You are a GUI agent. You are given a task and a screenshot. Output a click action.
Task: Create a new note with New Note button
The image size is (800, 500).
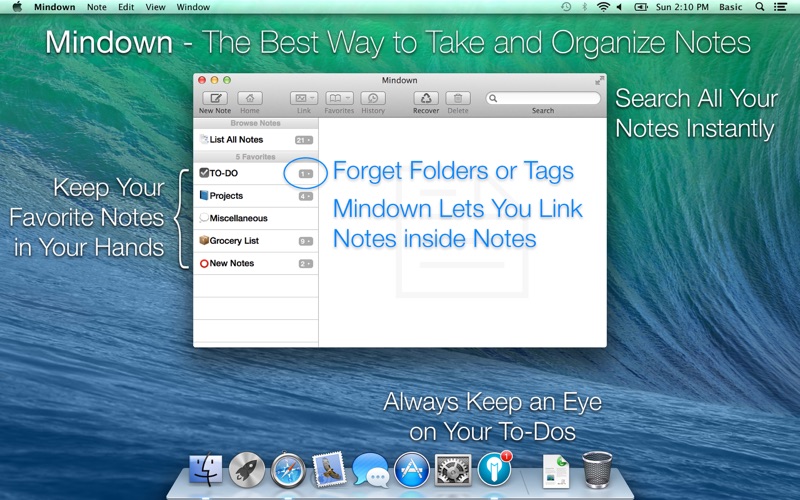[x=214, y=99]
